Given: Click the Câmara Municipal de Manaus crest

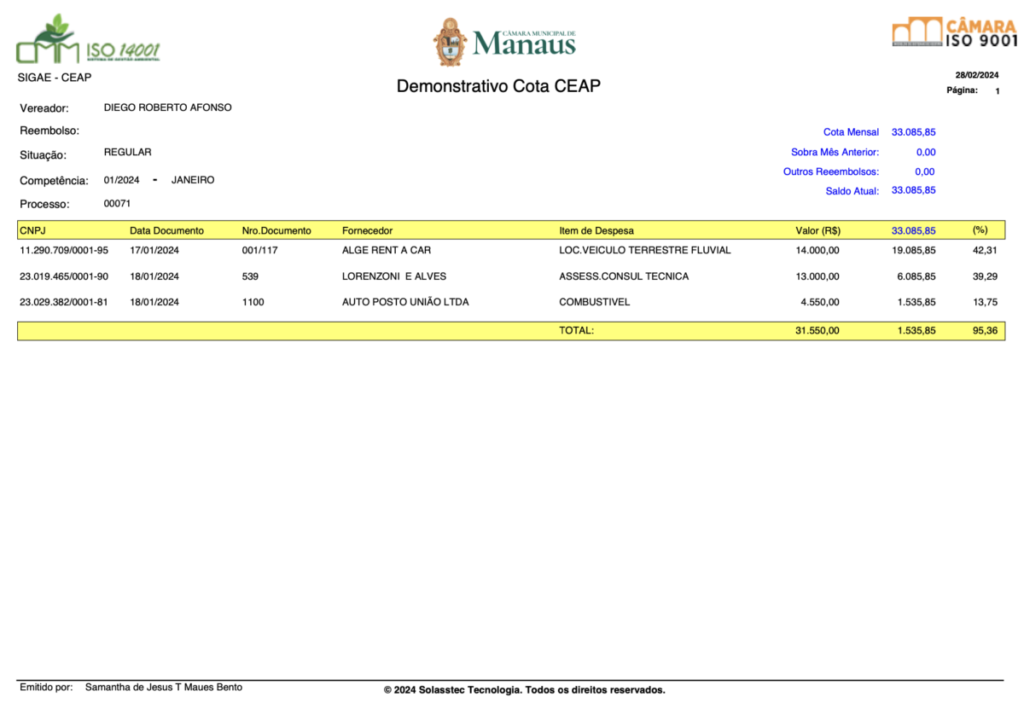Looking at the screenshot, I should 450,42.
